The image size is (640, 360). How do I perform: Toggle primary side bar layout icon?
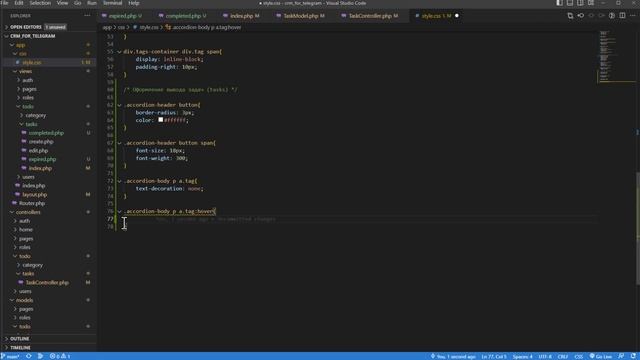[559, 3]
